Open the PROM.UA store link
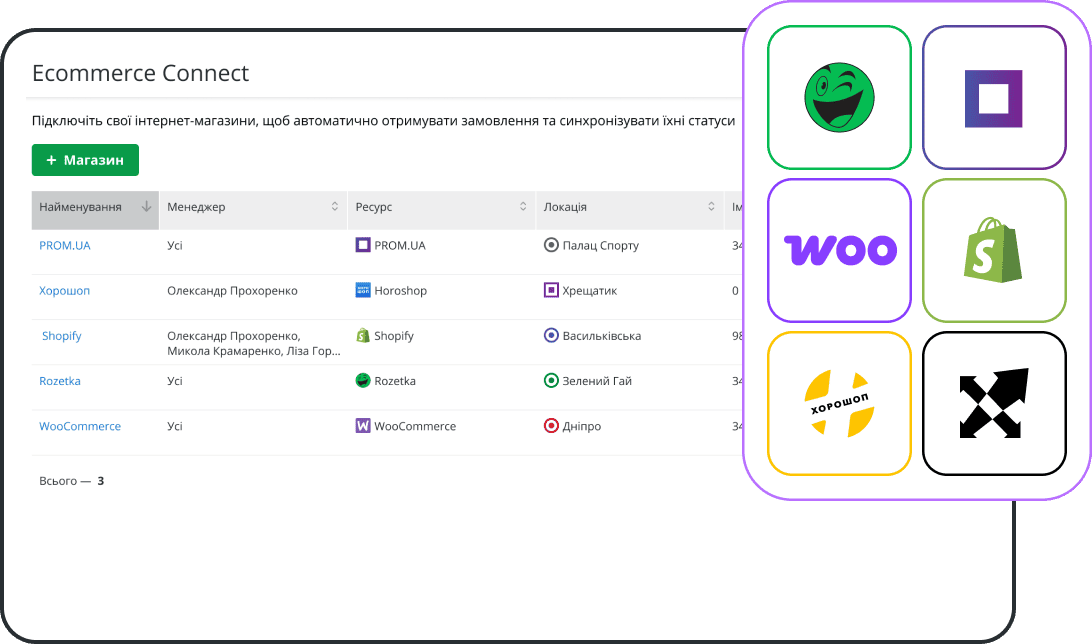 [x=65, y=245]
